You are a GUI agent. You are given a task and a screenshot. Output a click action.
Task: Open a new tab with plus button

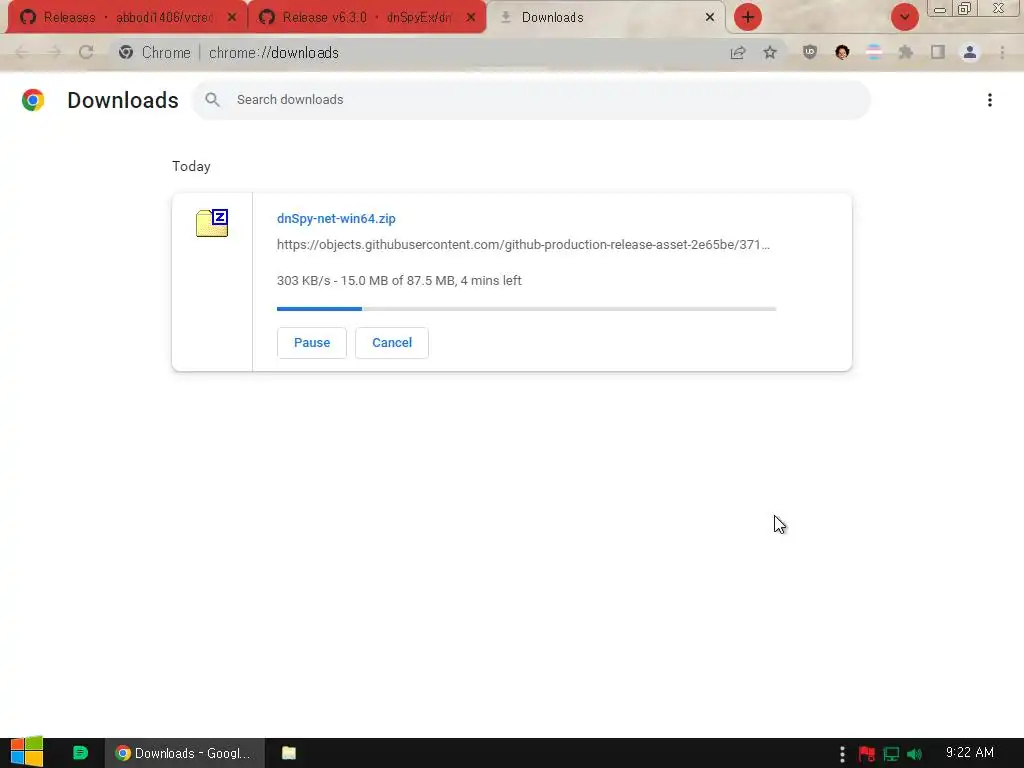(x=748, y=17)
